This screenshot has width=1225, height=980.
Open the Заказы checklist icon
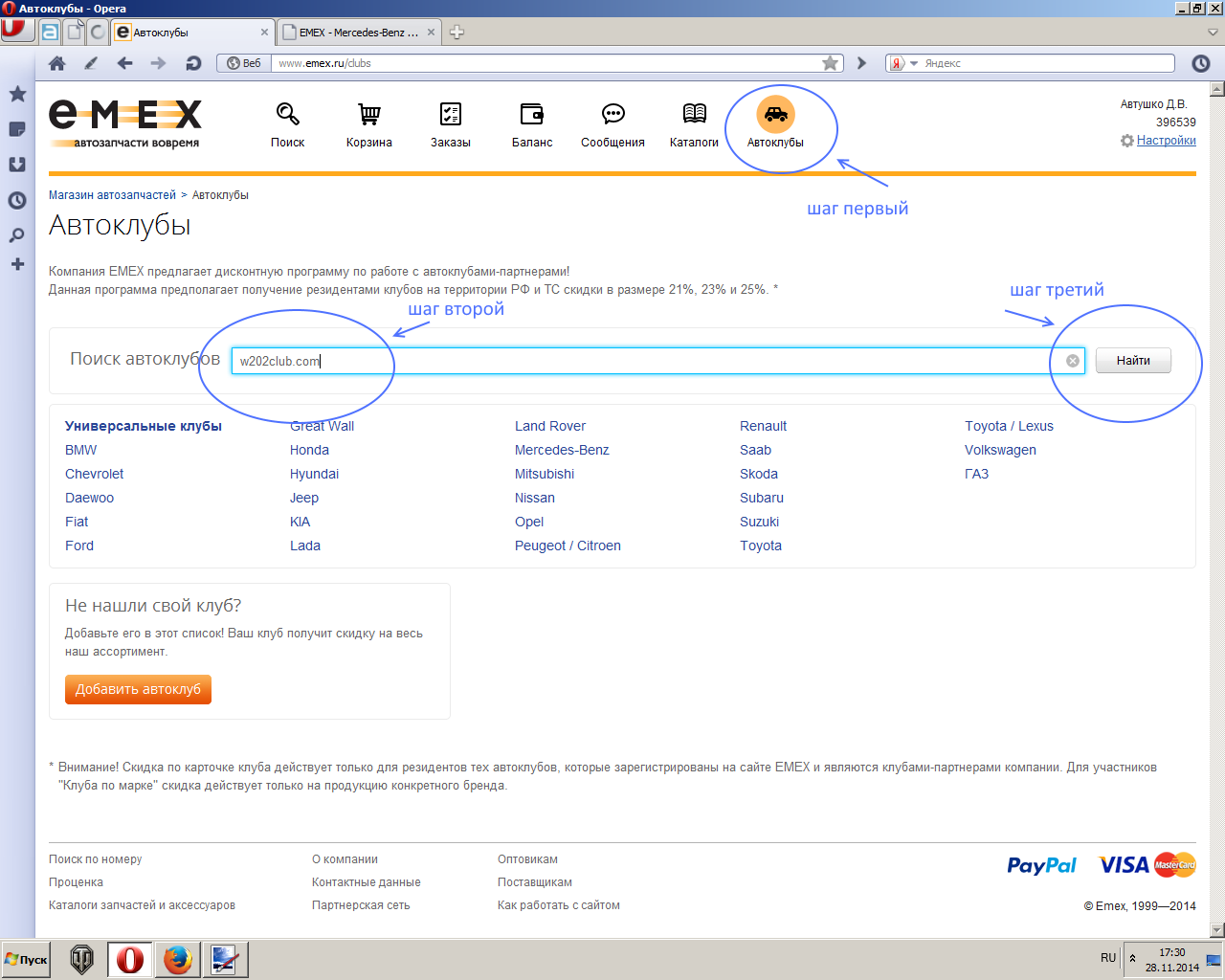tap(451, 114)
